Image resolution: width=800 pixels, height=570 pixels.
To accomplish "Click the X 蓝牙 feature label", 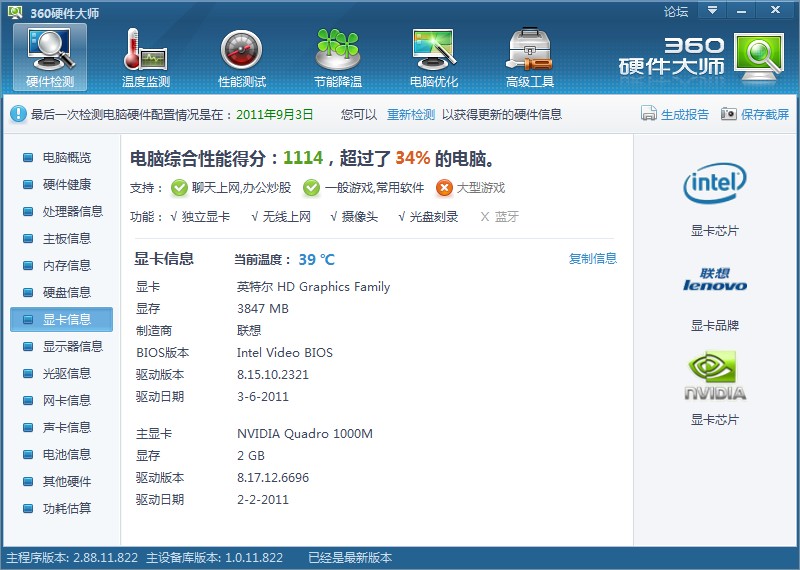I will tap(499, 217).
